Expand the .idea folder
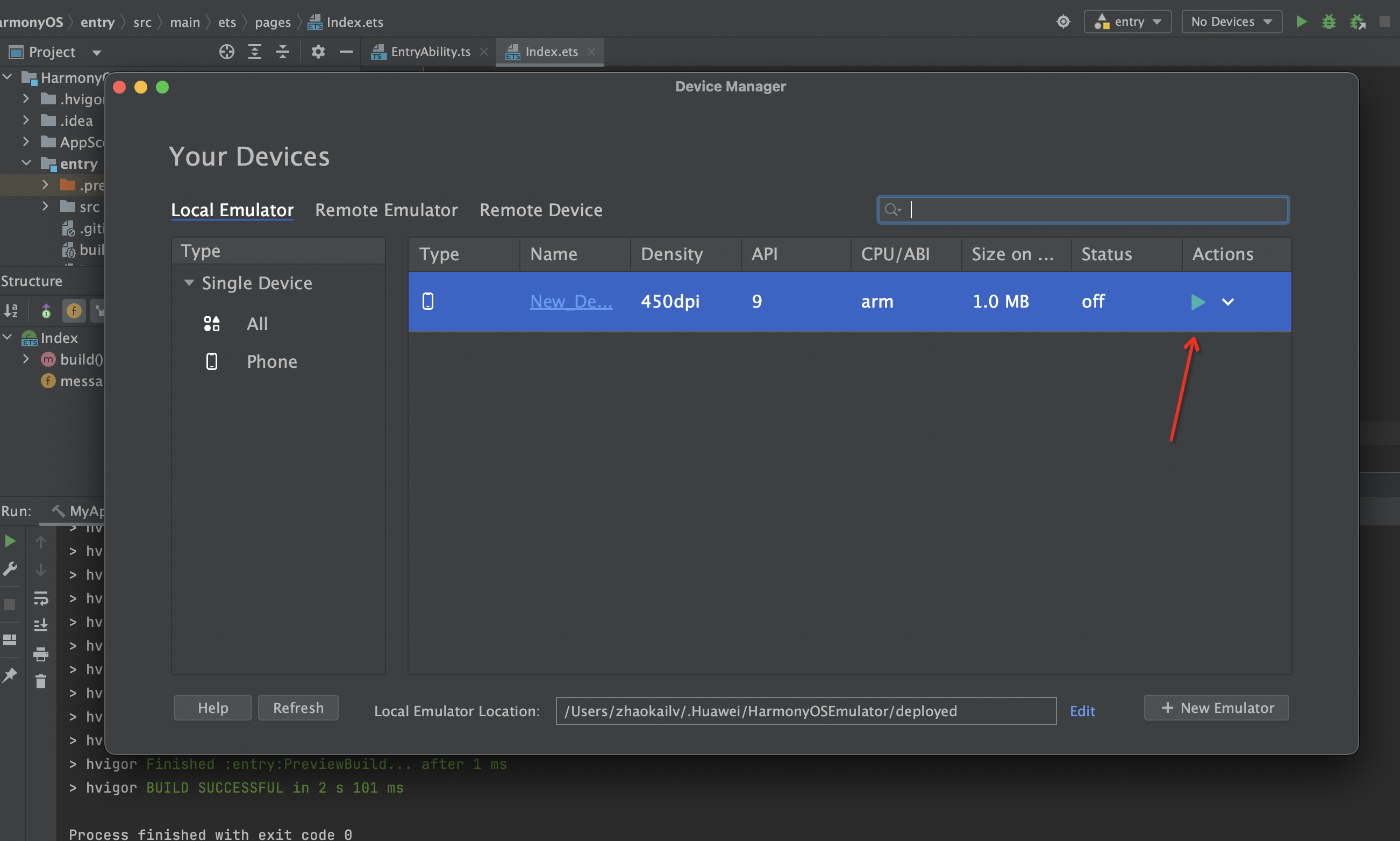The width and height of the screenshot is (1400, 841). tap(25, 119)
